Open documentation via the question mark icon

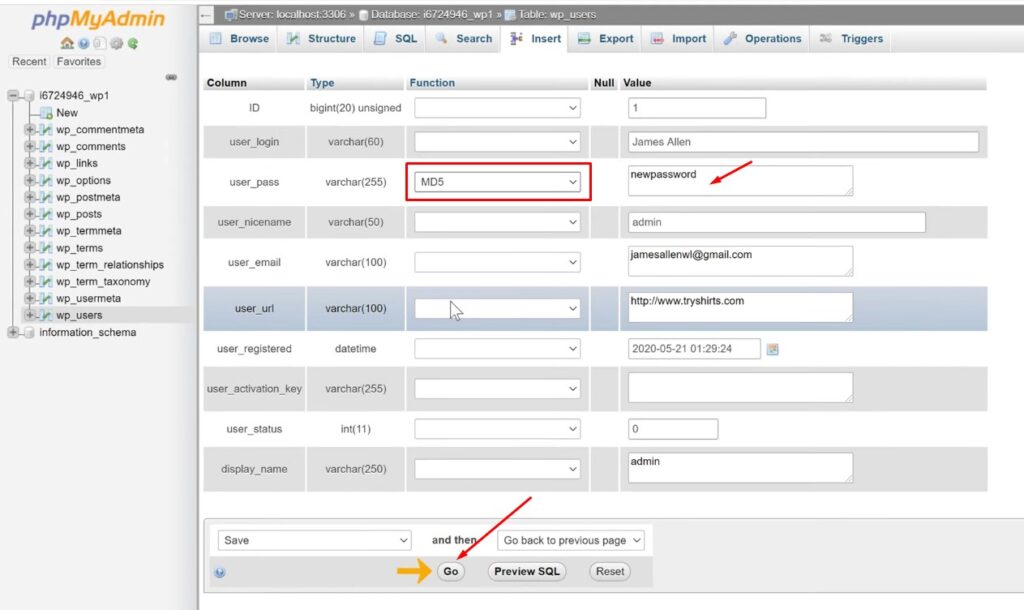pos(84,43)
